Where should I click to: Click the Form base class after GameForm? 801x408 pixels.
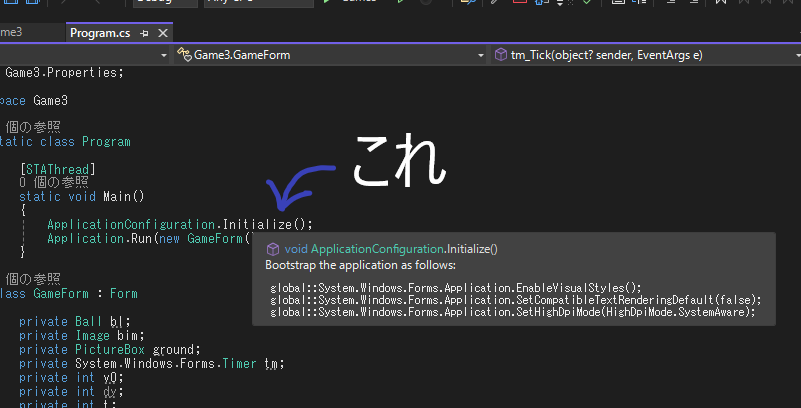pyautogui.click(x=124, y=294)
